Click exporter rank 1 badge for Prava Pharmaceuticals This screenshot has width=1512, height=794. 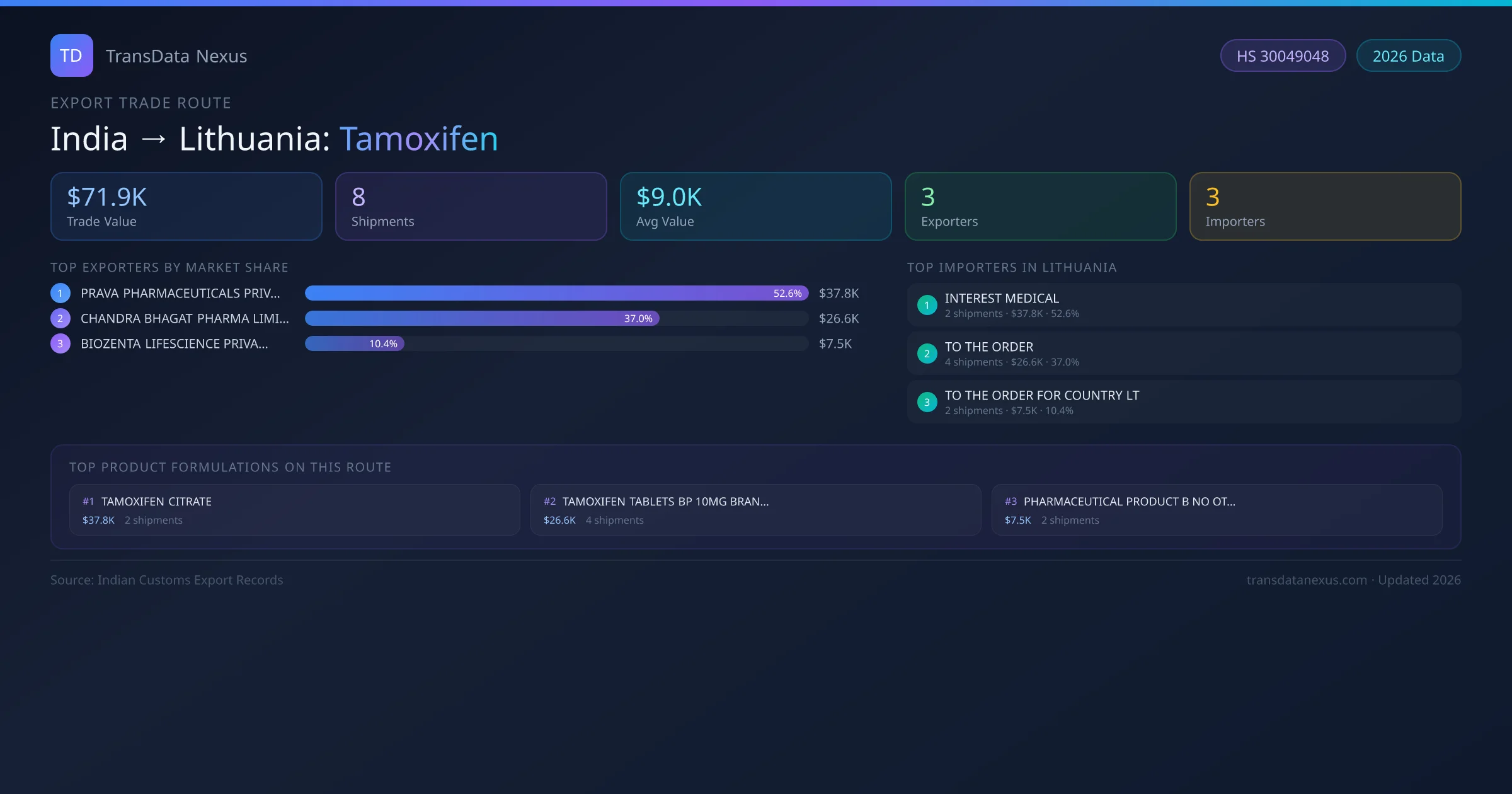pos(60,293)
